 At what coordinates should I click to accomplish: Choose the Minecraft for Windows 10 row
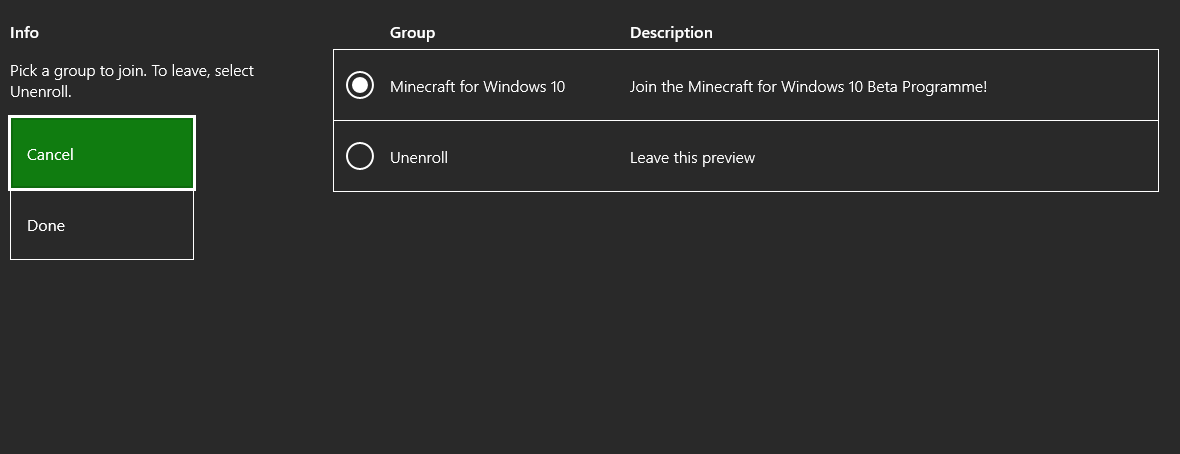[x=746, y=85]
